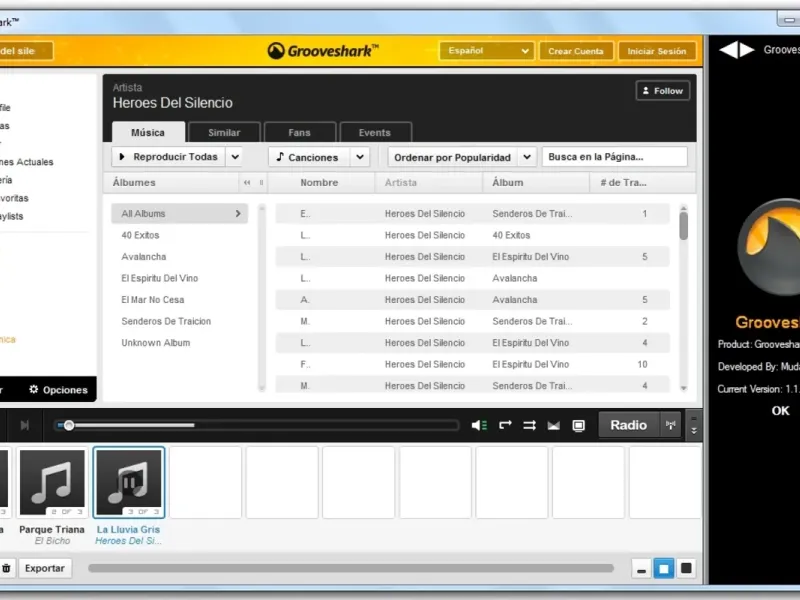The image size is (800, 600).
Task: Select the medium queue size icon
Action: point(664,569)
